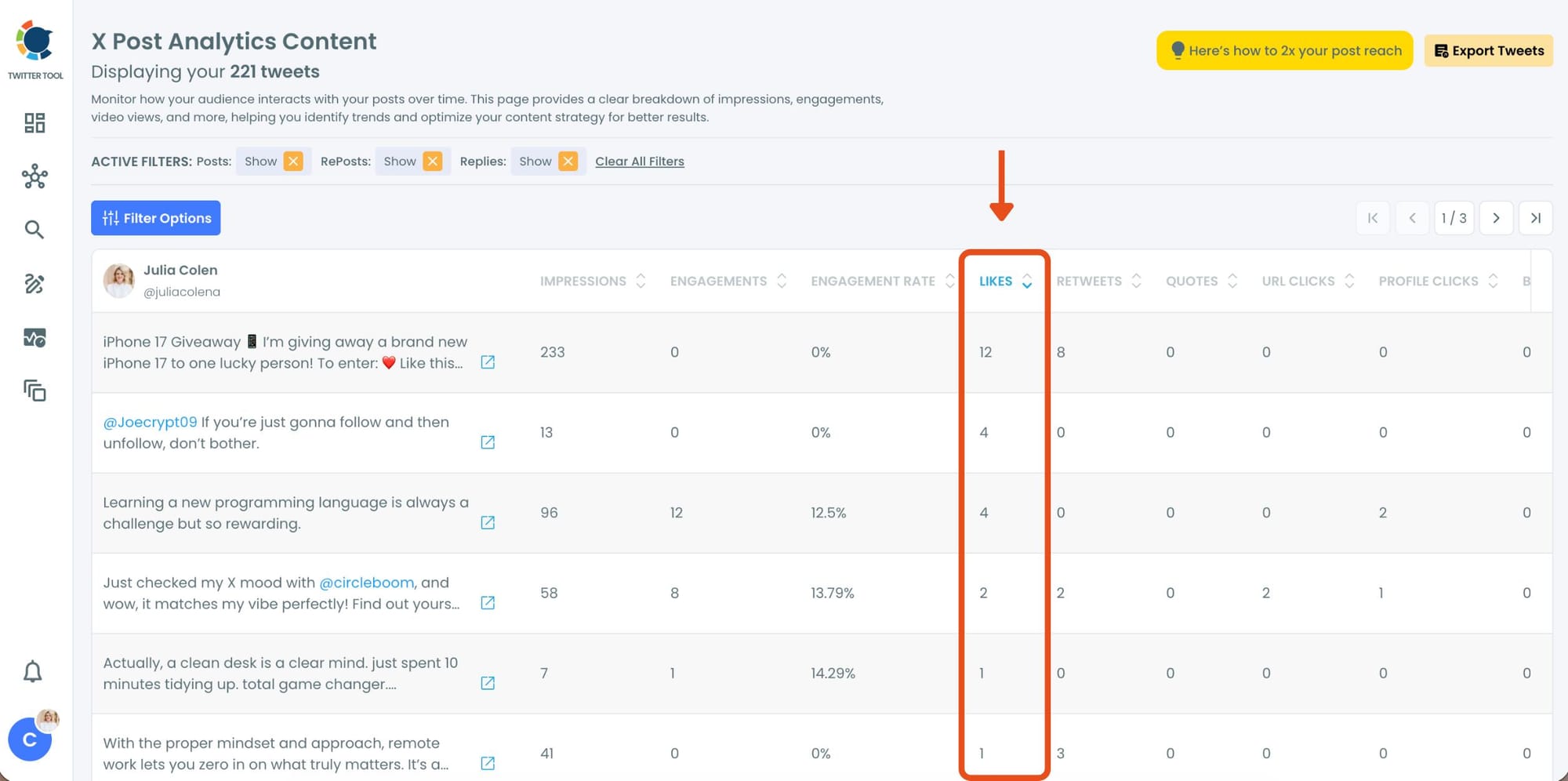The image size is (1568, 781).
Task: Open the Filter Options panel
Action: (156, 218)
